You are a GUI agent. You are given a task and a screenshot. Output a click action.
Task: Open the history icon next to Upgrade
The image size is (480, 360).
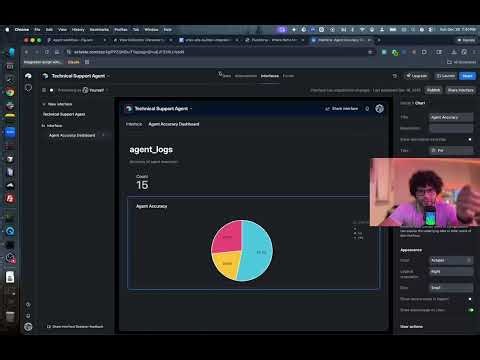[395, 76]
